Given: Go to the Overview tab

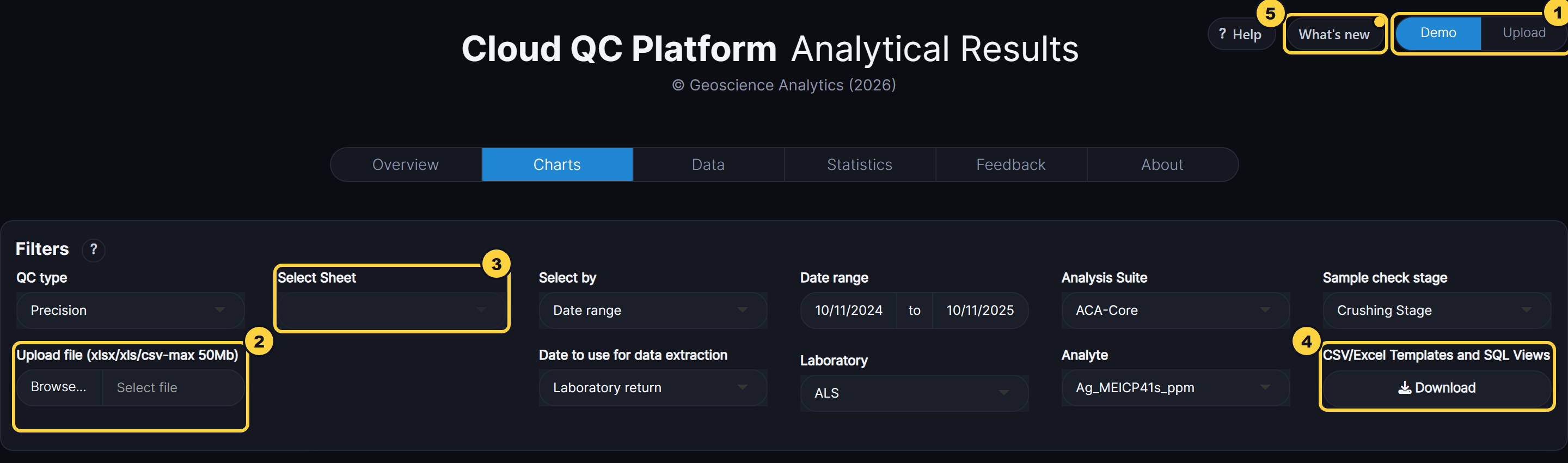Looking at the screenshot, I should click(x=406, y=165).
